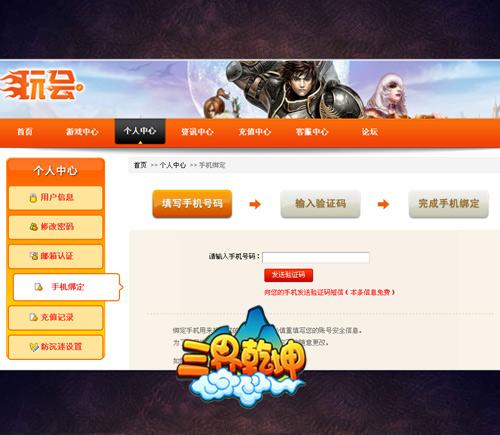This screenshot has height=435, width=500.
Task: Click the mail icon beside 邮箱认证
Action: pyautogui.click(x=33, y=256)
